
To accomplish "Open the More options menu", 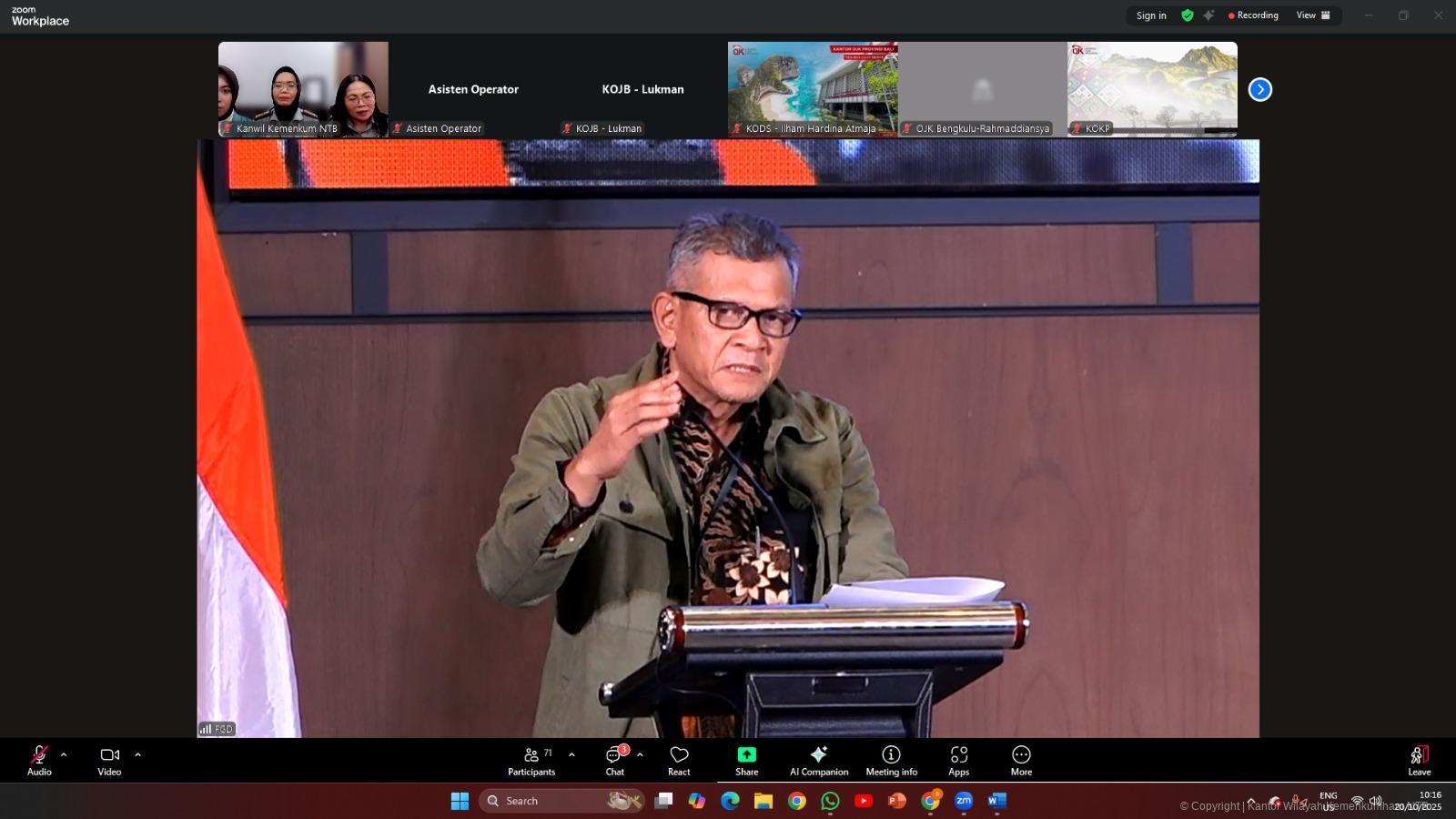I will (x=1021, y=760).
